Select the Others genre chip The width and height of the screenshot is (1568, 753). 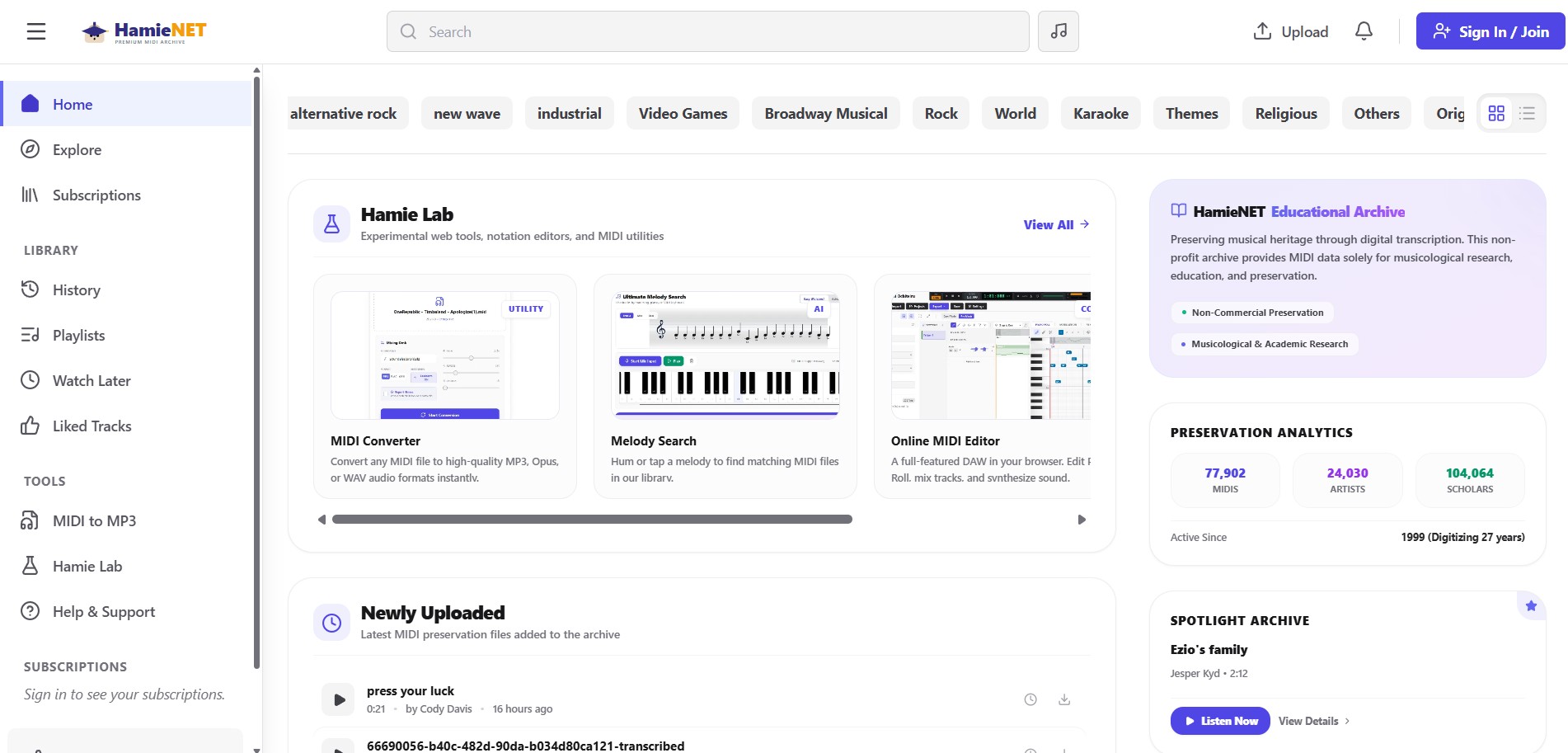click(x=1377, y=114)
